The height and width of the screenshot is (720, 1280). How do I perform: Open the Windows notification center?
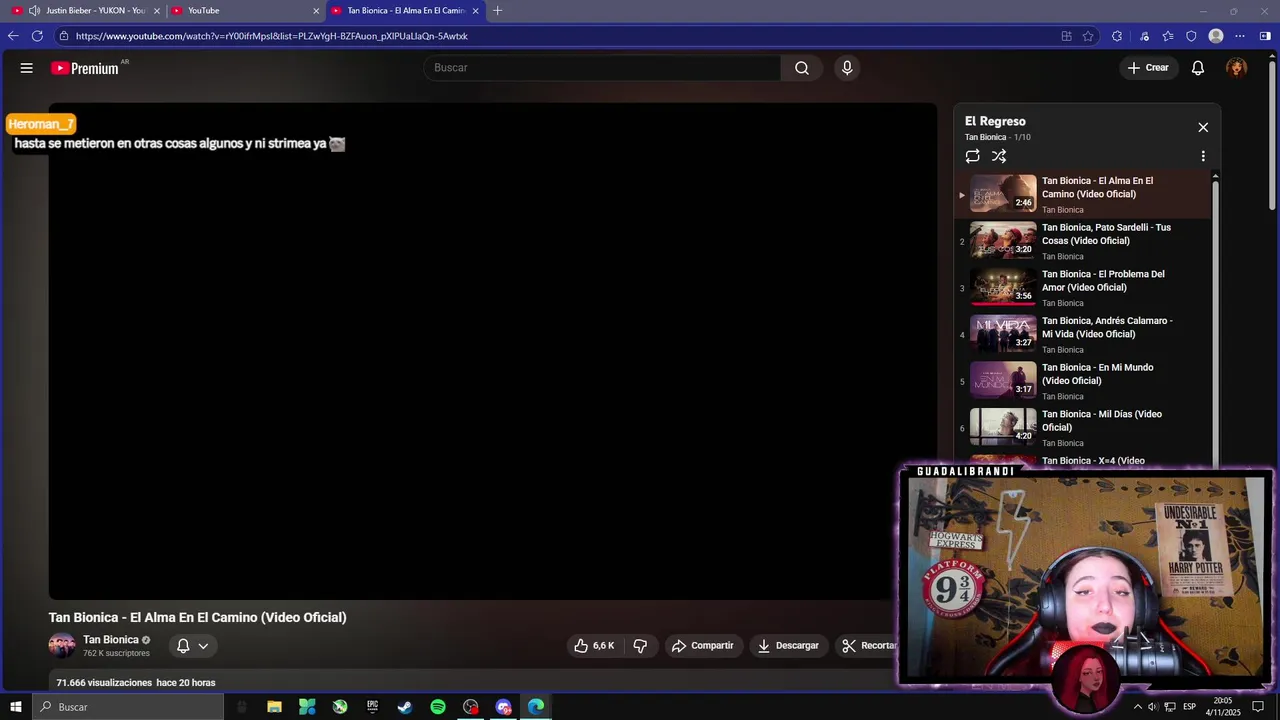coord(1258,707)
